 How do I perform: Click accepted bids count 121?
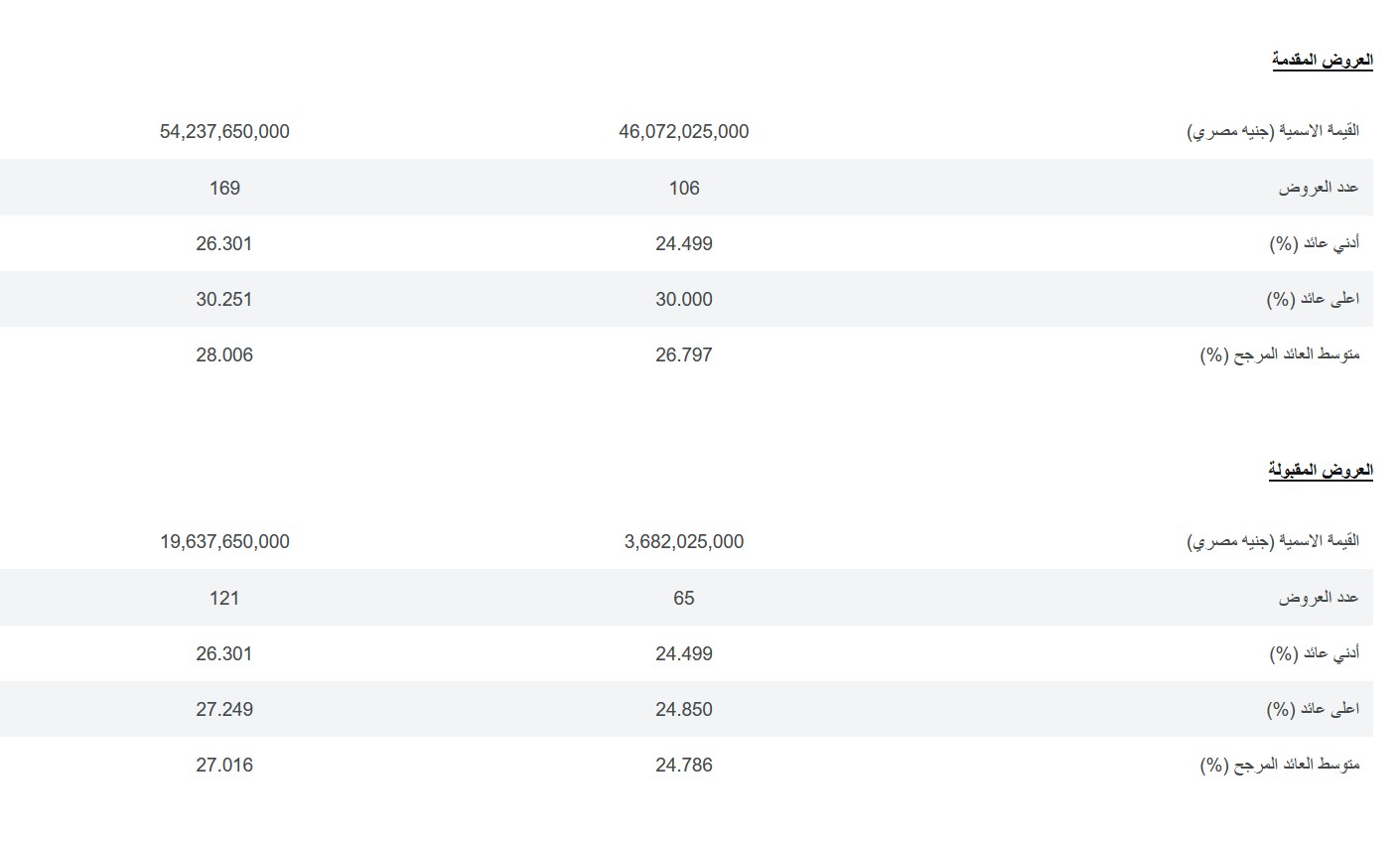point(224,598)
